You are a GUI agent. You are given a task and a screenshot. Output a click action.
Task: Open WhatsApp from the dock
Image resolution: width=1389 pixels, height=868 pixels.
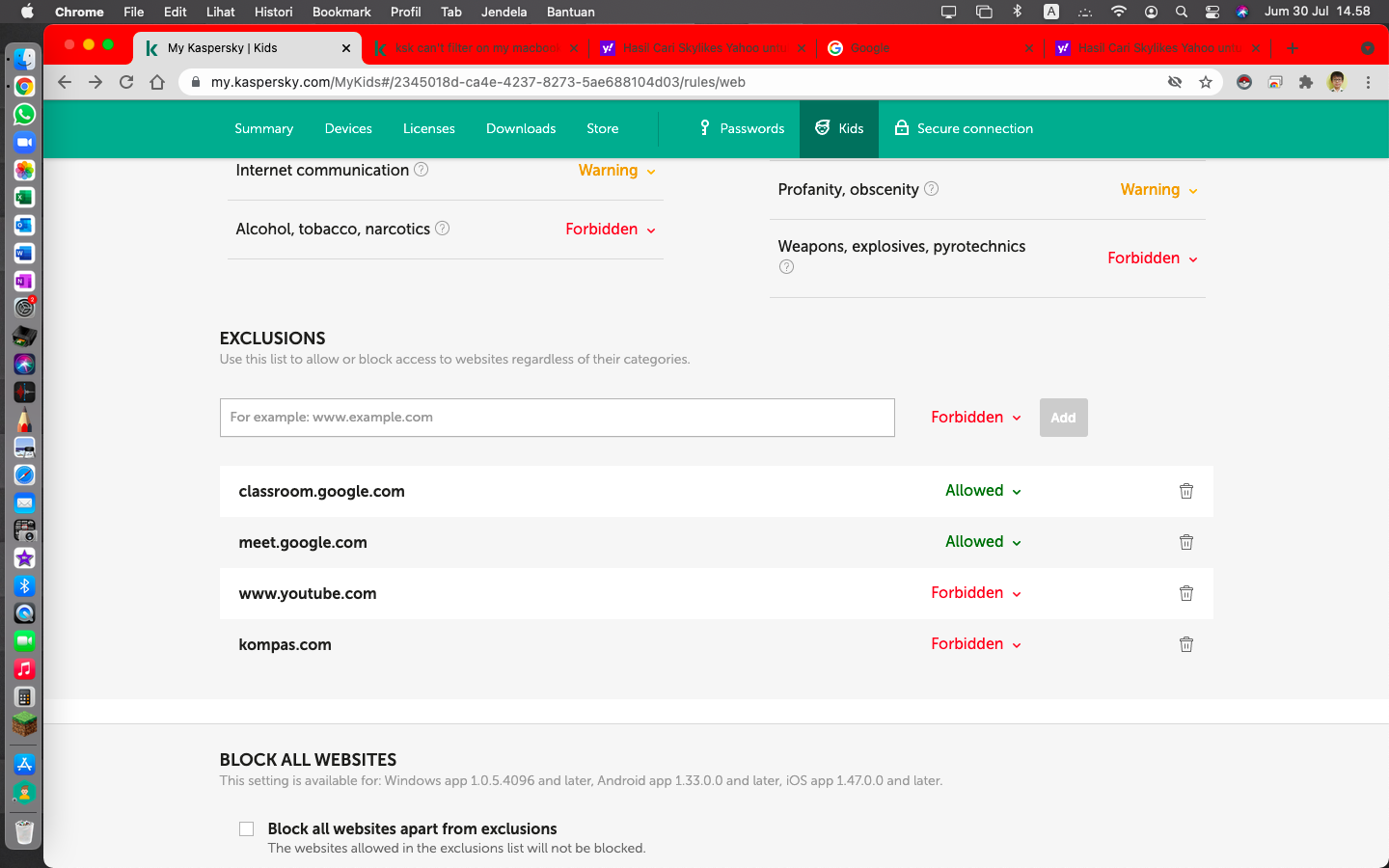coord(24,114)
